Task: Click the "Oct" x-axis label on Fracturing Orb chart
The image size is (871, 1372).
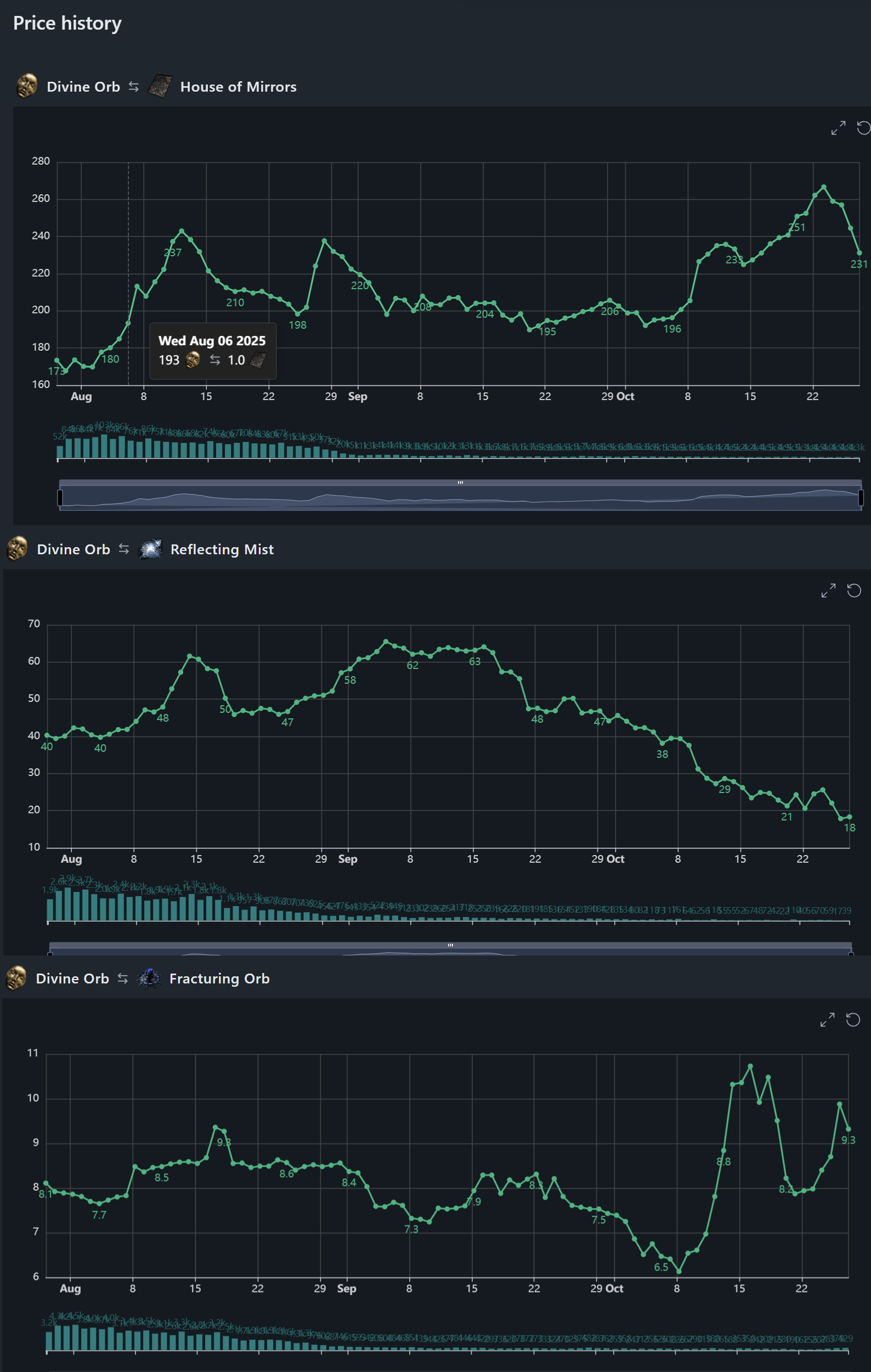Action: (614, 1288)
